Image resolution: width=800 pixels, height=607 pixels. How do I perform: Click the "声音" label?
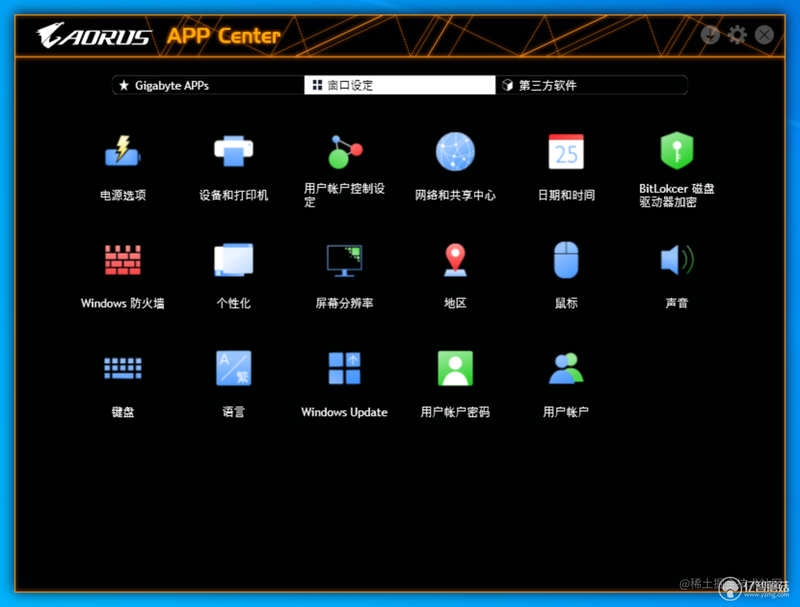coord(677,304)
